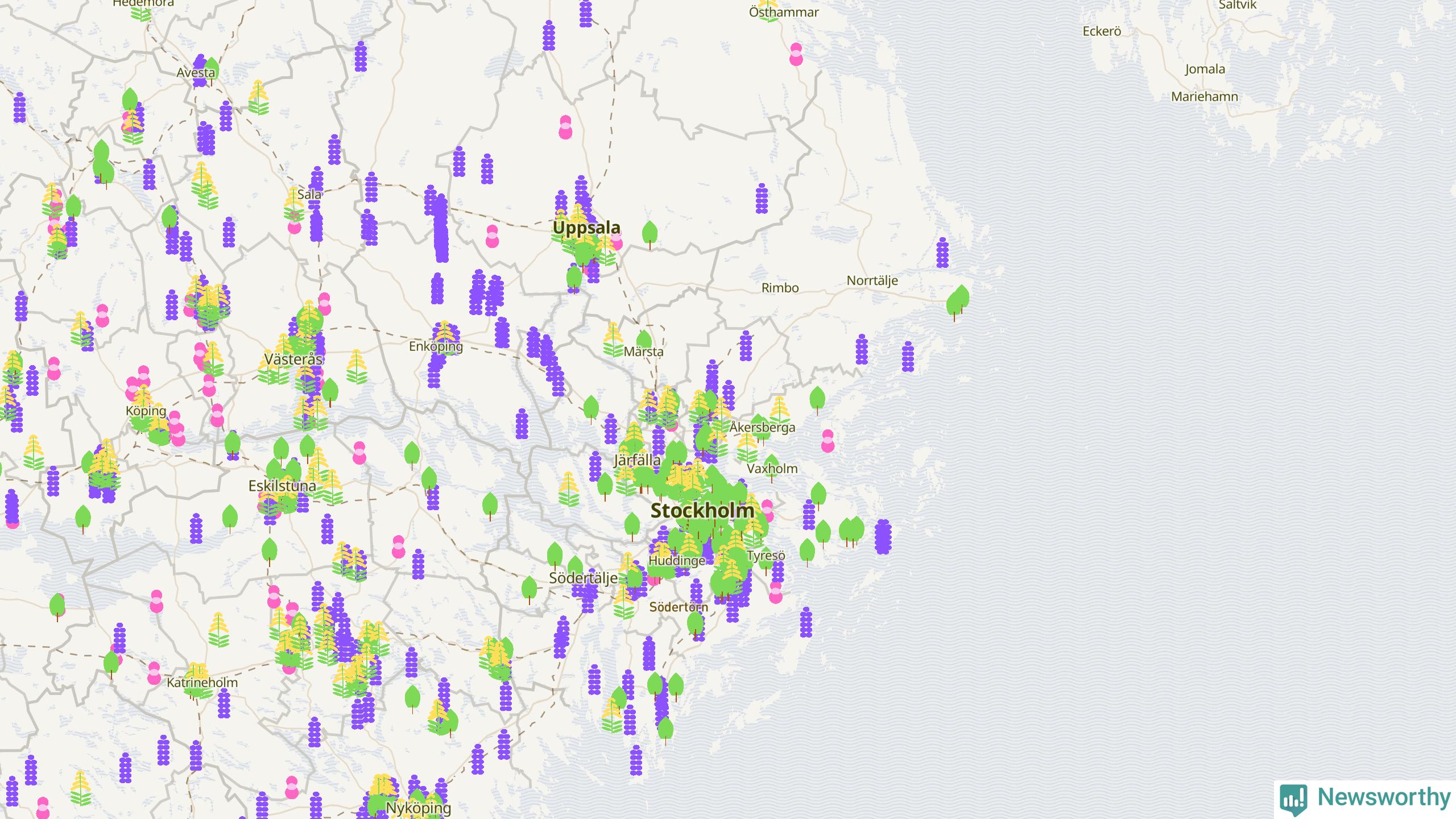
Task: Click the fern icon left of Märsta
Action: 613,340
